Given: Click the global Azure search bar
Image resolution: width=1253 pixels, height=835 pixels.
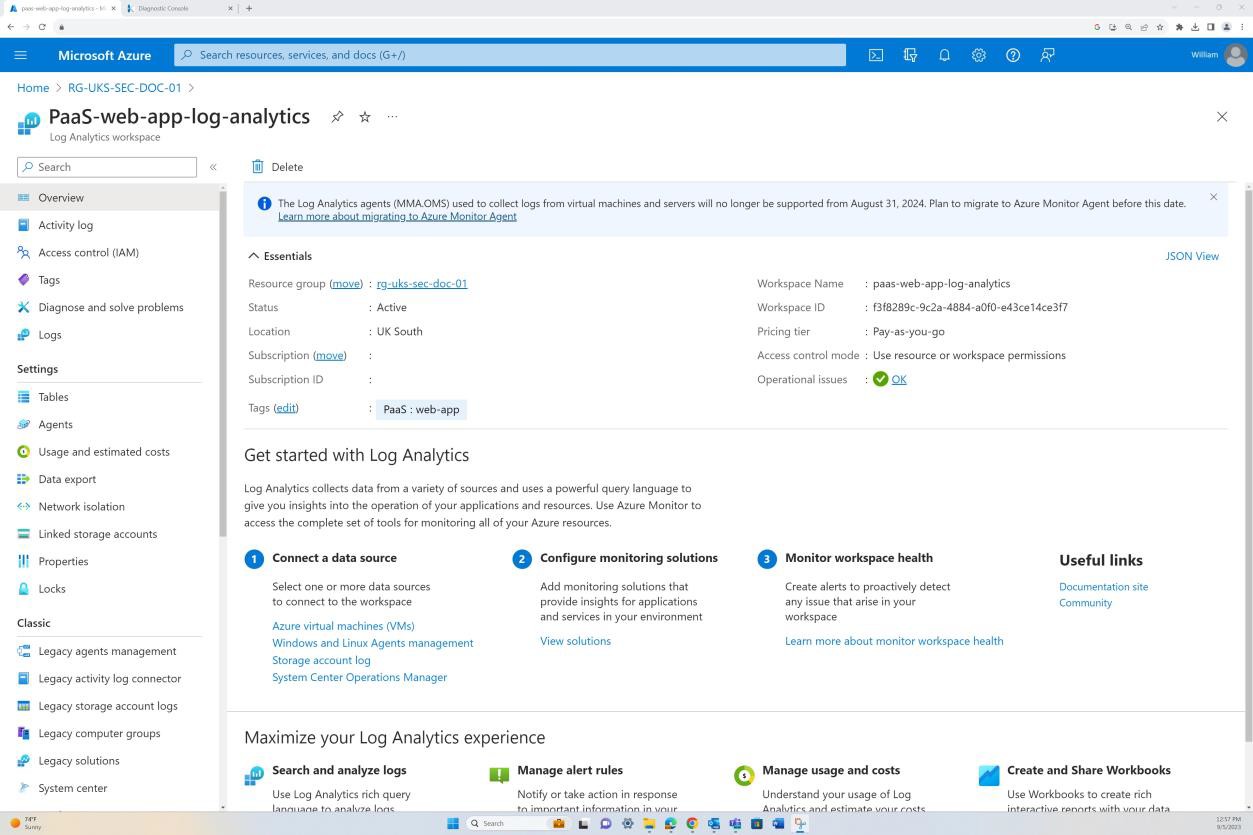Looking at the screenshot, I should click(x=508, y=55).
